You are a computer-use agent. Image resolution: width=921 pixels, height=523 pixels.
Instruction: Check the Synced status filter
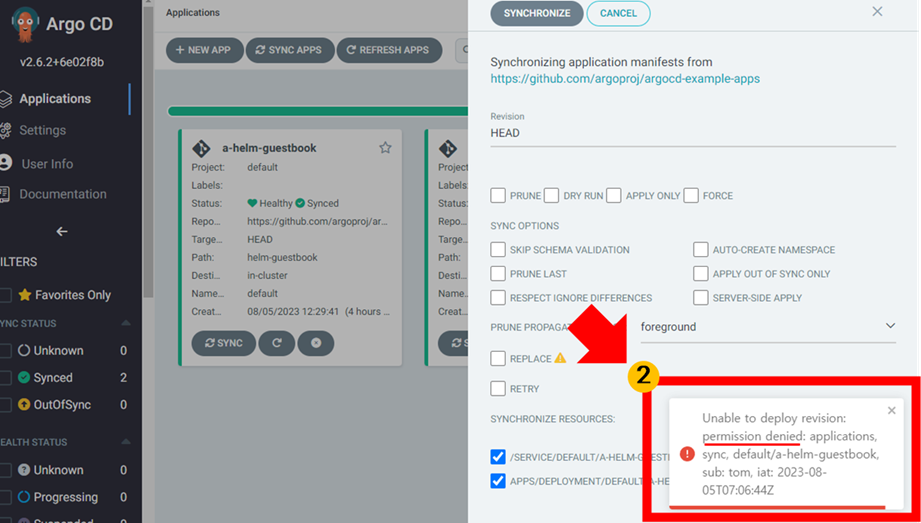6,378
